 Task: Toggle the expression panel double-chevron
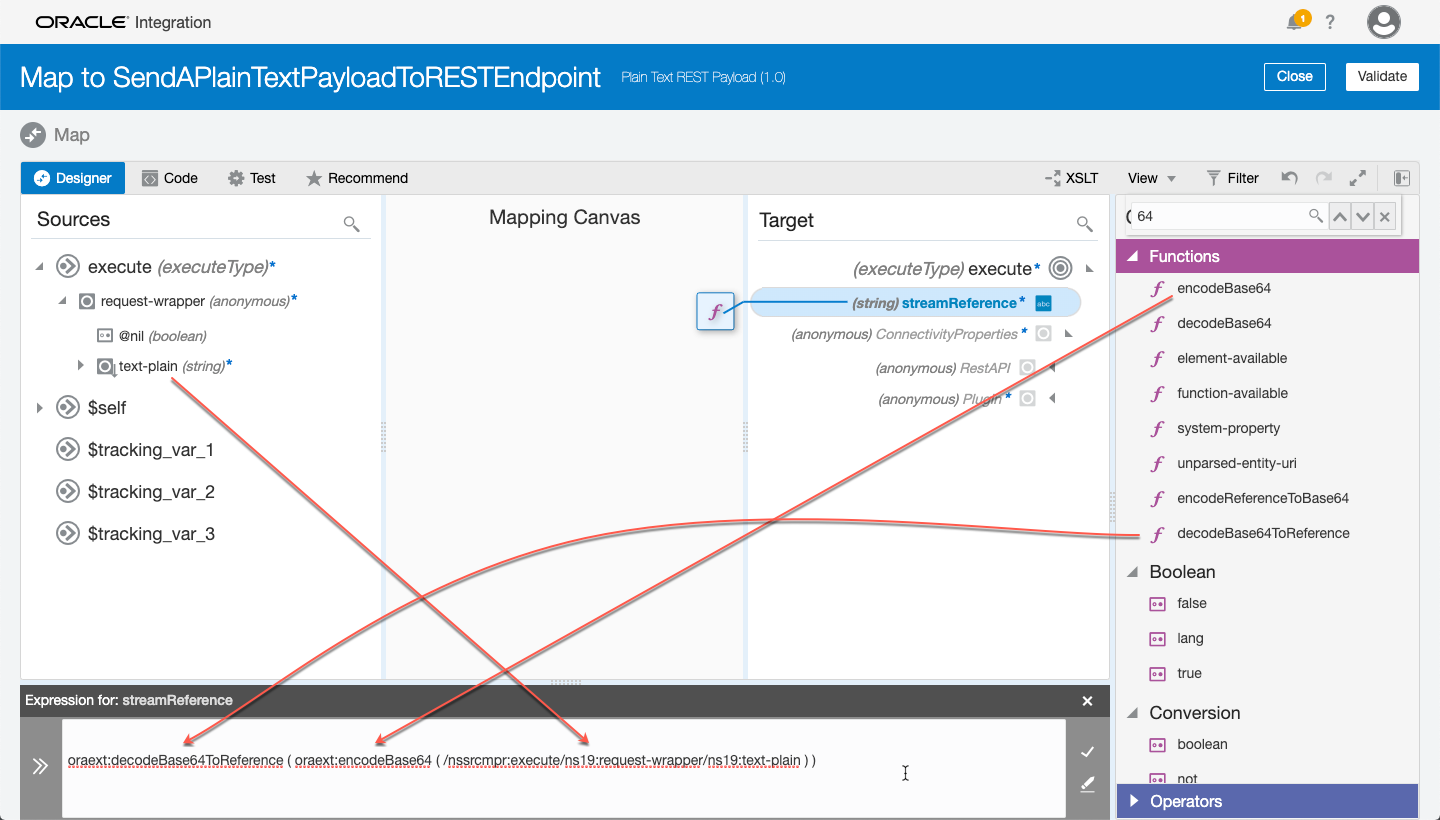(40, 767)
